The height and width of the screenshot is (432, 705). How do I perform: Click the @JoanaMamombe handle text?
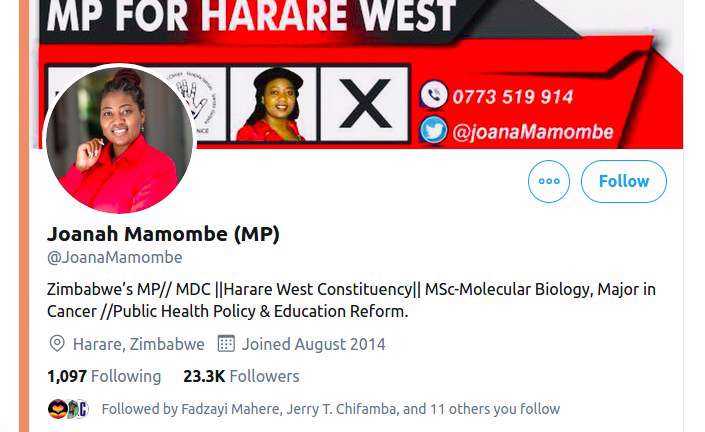pyautogui.click(x=115, y=258)
